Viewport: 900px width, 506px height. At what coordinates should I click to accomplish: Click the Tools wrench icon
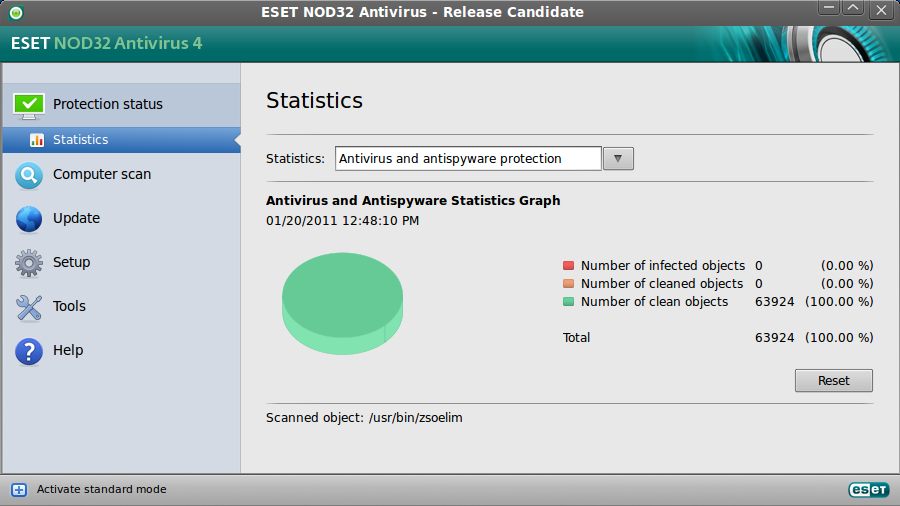[x=29, y=307]
